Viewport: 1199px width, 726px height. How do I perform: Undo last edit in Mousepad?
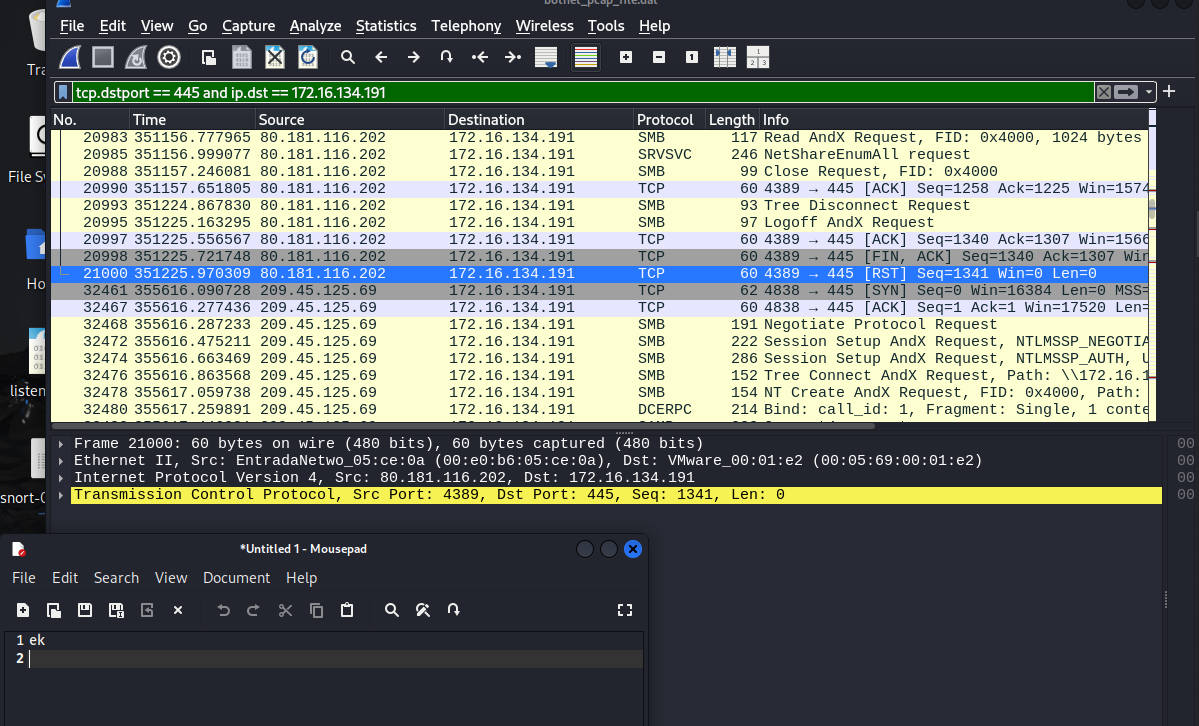pos(223,610)
